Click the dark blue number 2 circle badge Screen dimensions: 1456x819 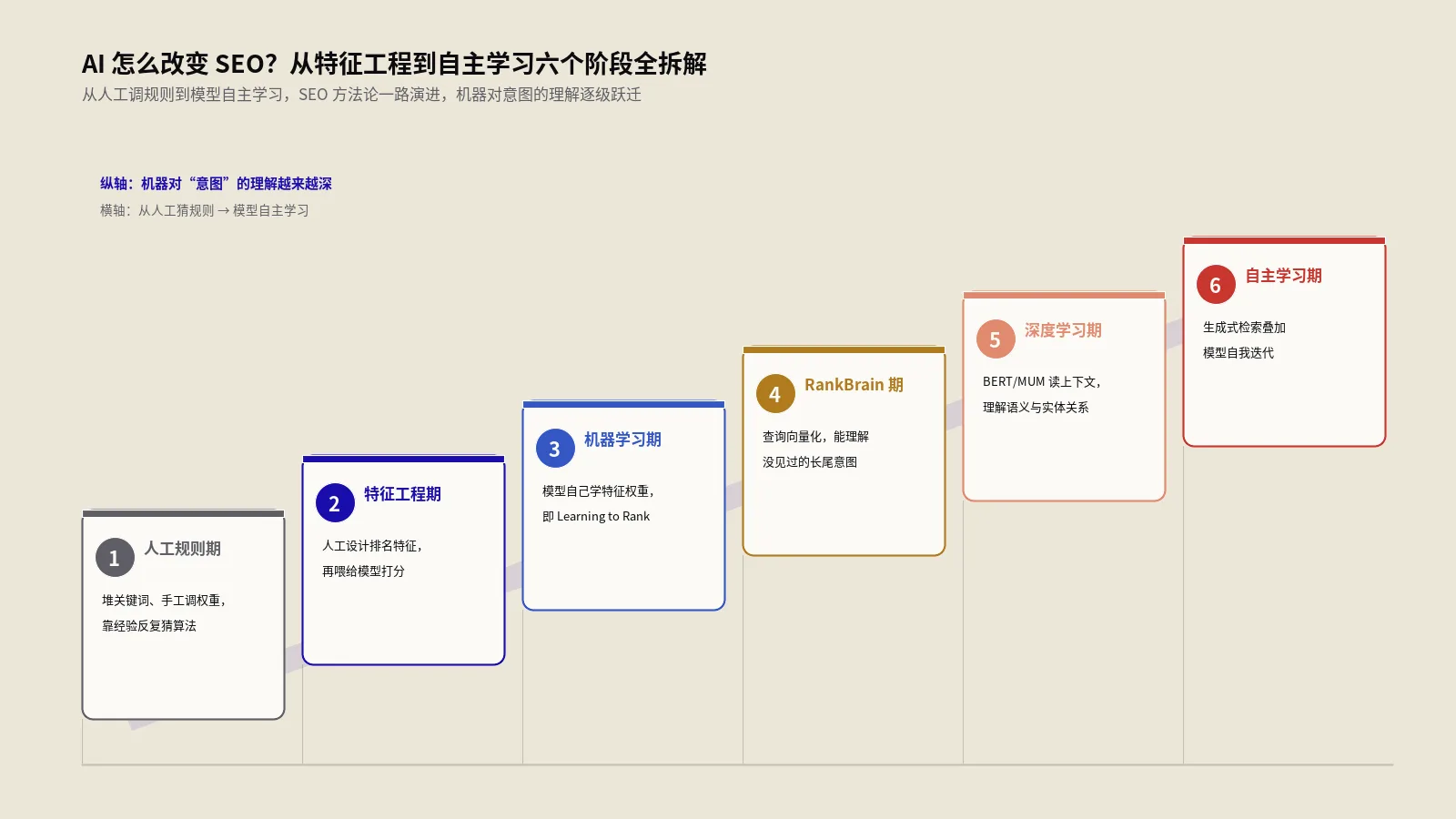click(335, 503)
